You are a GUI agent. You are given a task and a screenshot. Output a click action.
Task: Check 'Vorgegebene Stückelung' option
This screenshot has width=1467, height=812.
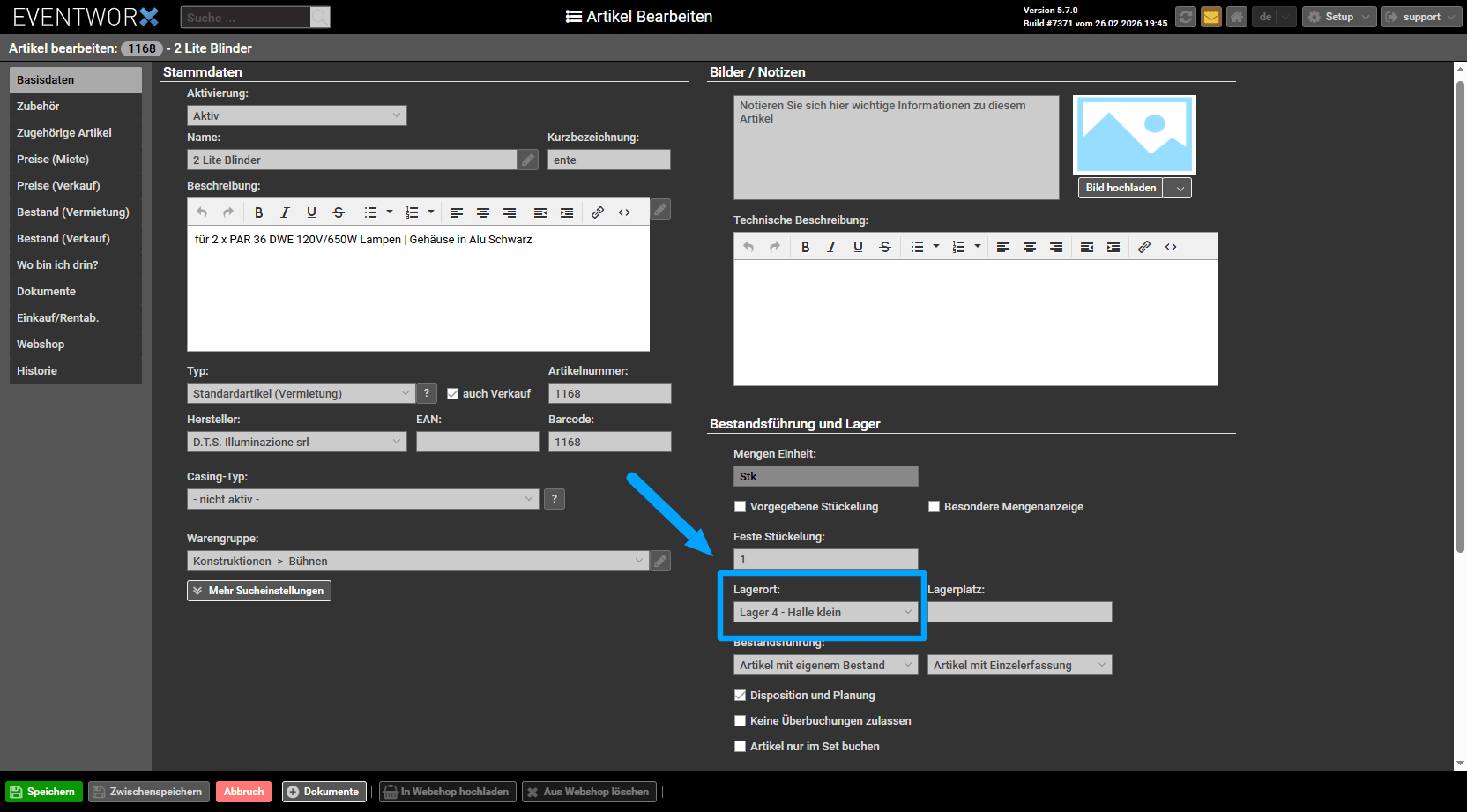(x=741, y=507)
